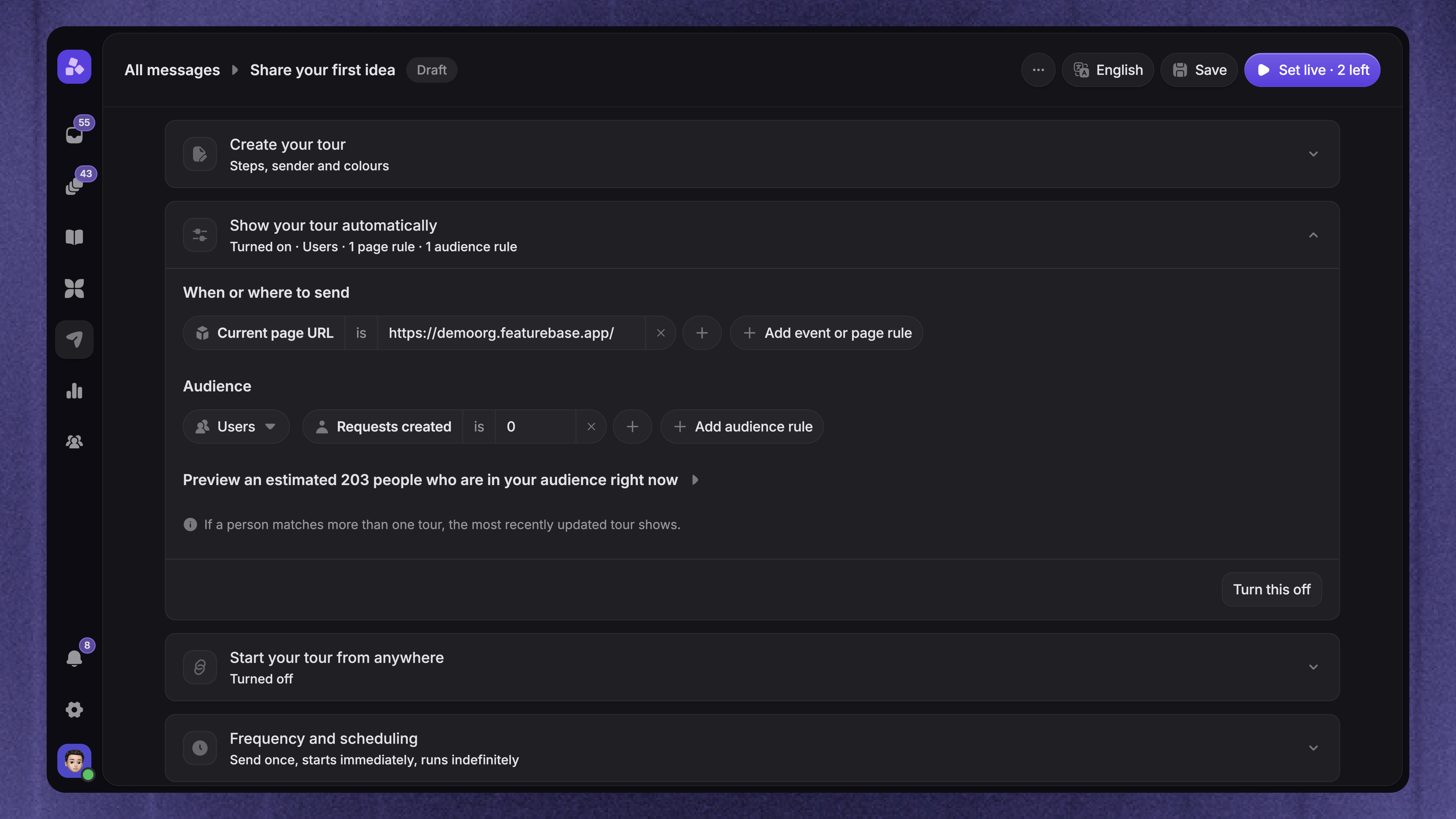Click the Set live button
Image resolution: width=1456 pixels, height=819 pixels.
click(1312, 70)
